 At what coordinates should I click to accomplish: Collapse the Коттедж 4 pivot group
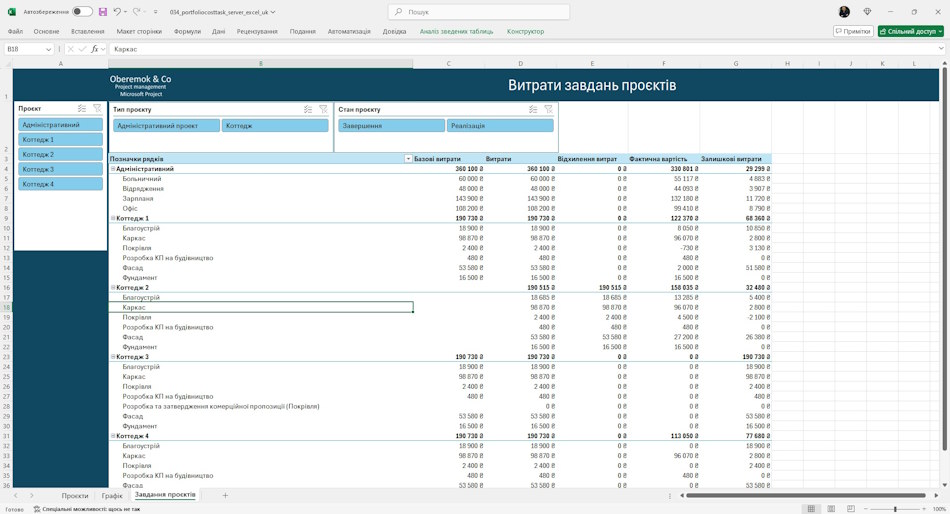pos(113,436)
